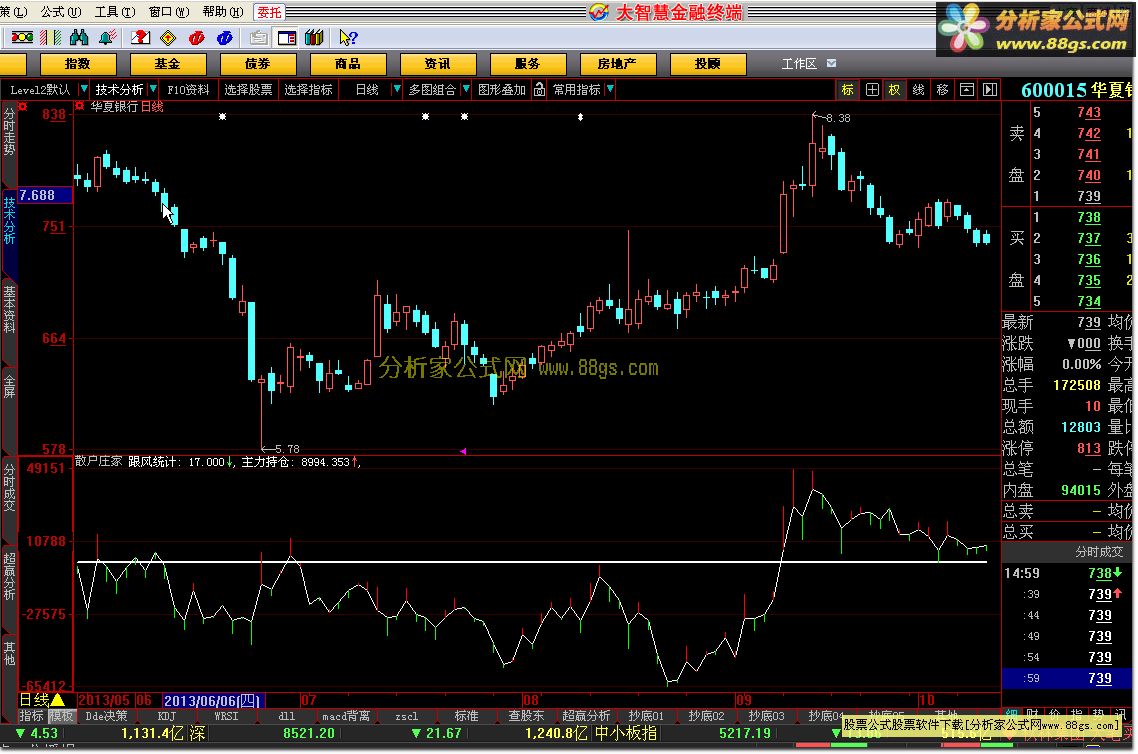
Task: Toggle the 线 drawing button
Action: coord(919,89)
